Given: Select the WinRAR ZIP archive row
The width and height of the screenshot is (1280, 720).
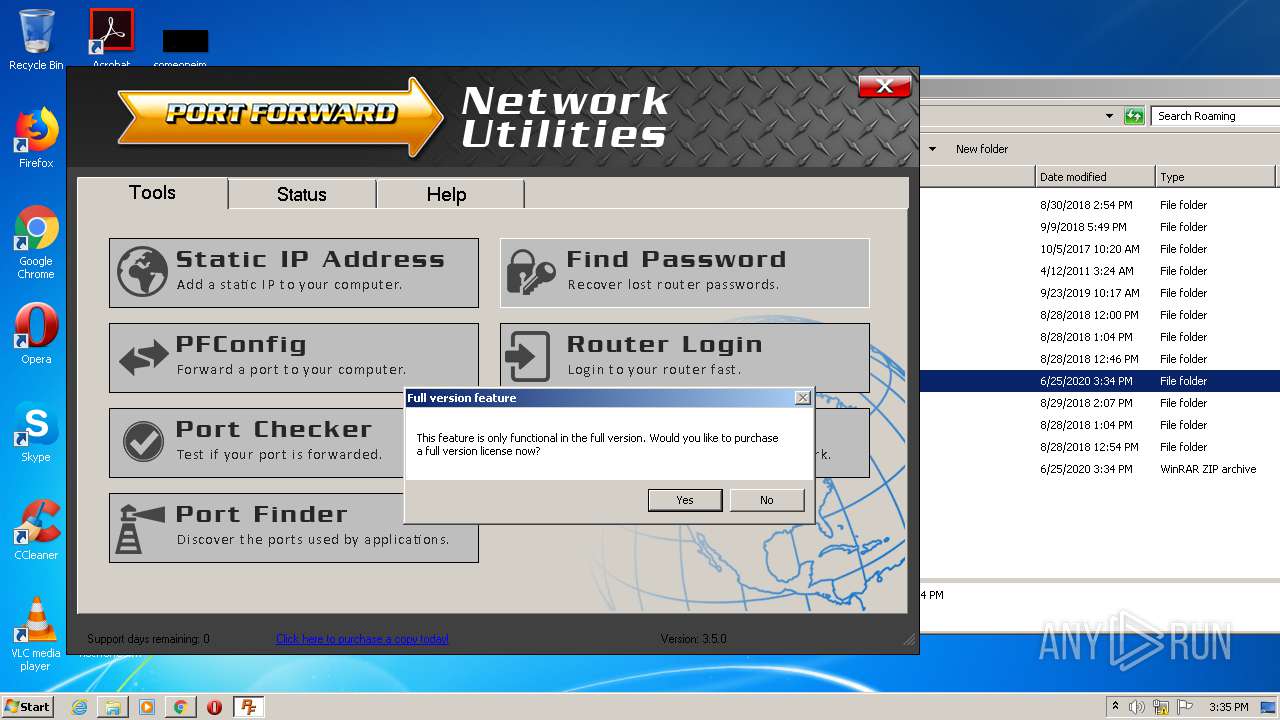Looking at the screenshot, I should [1100, 469].
